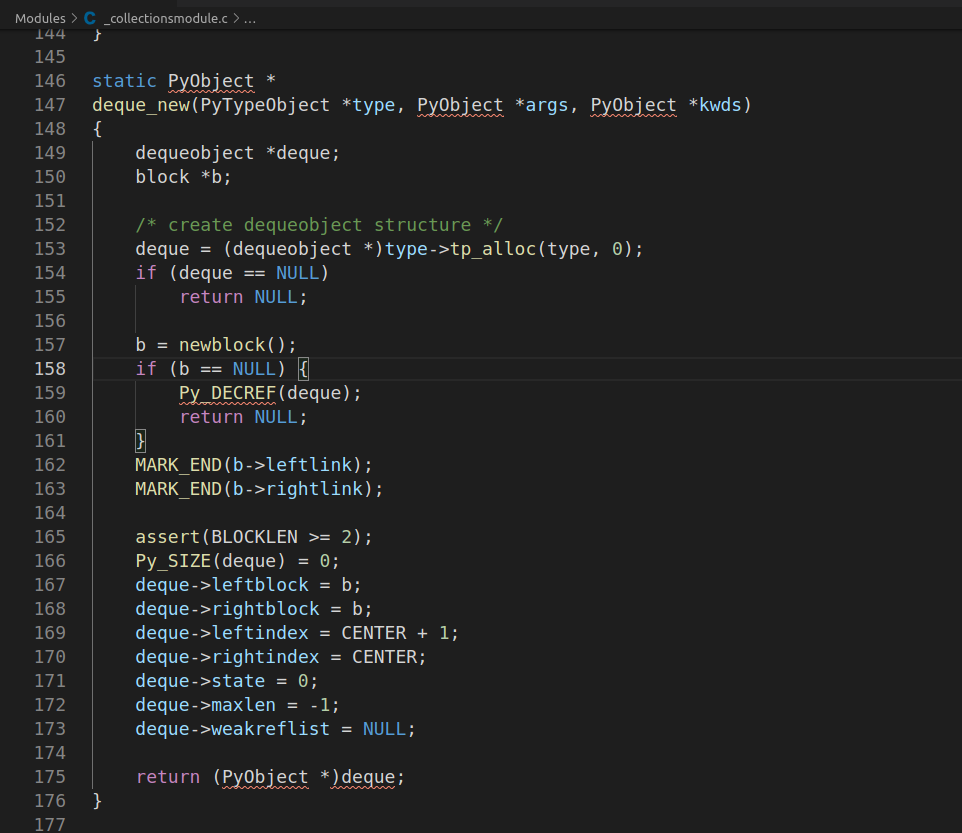The image size is (962, 833).
Task: Click opening brace highlighted on line 158
Action: (303, 369)
